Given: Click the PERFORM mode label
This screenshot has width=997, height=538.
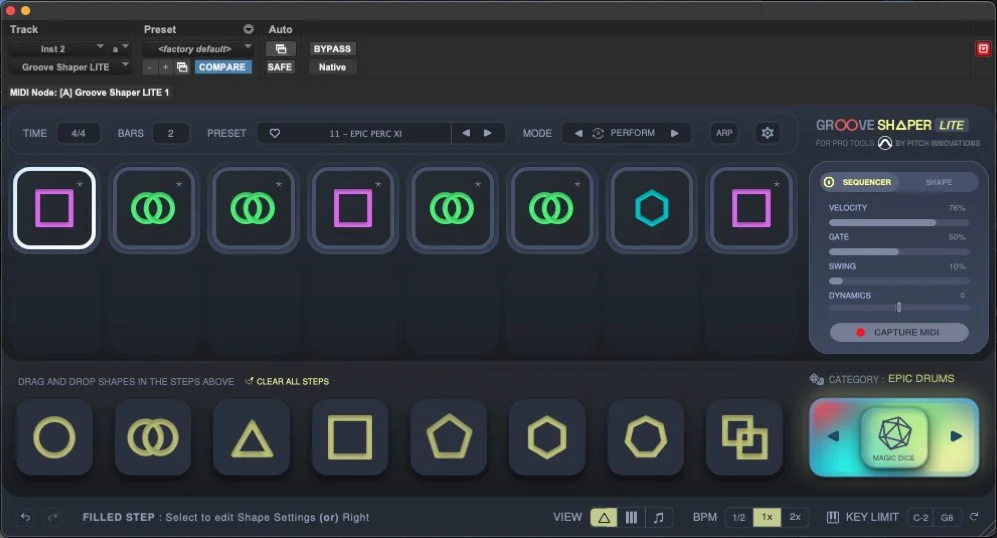Looking at the screenshot, I should pyautogui.click(x=633, y=133).
